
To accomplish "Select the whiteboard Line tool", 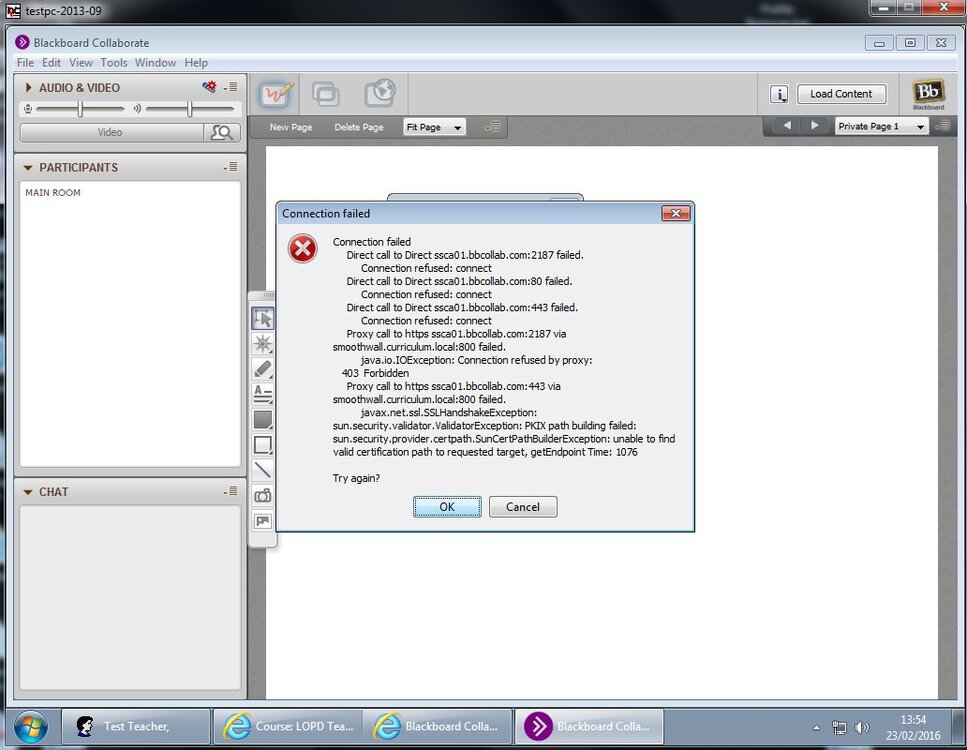I will (263, 470).
